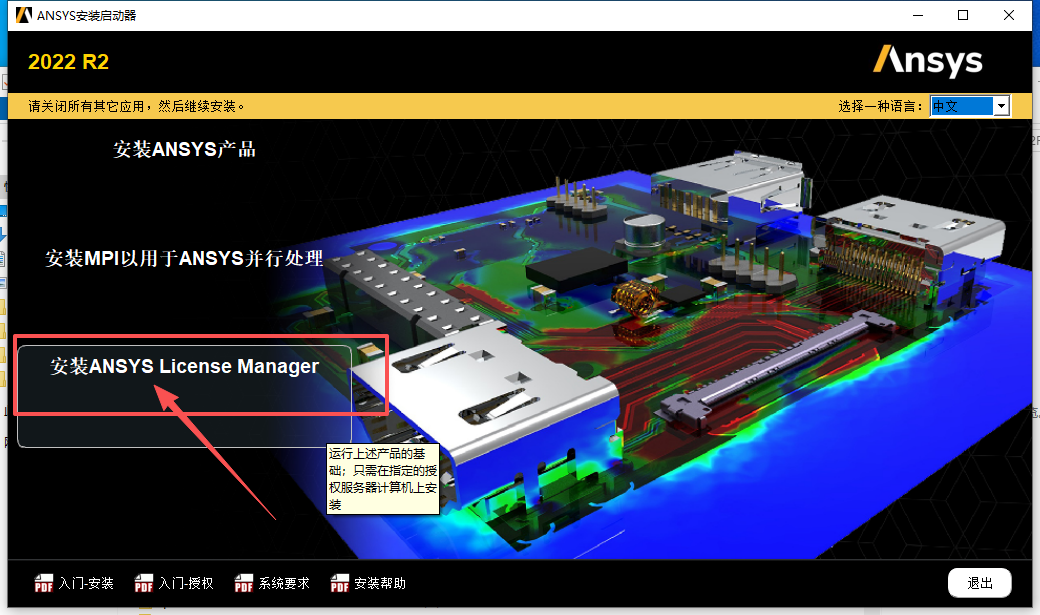
Task: Select the PDF icon before 入门-安装 text
Action: tap(44, 583)
